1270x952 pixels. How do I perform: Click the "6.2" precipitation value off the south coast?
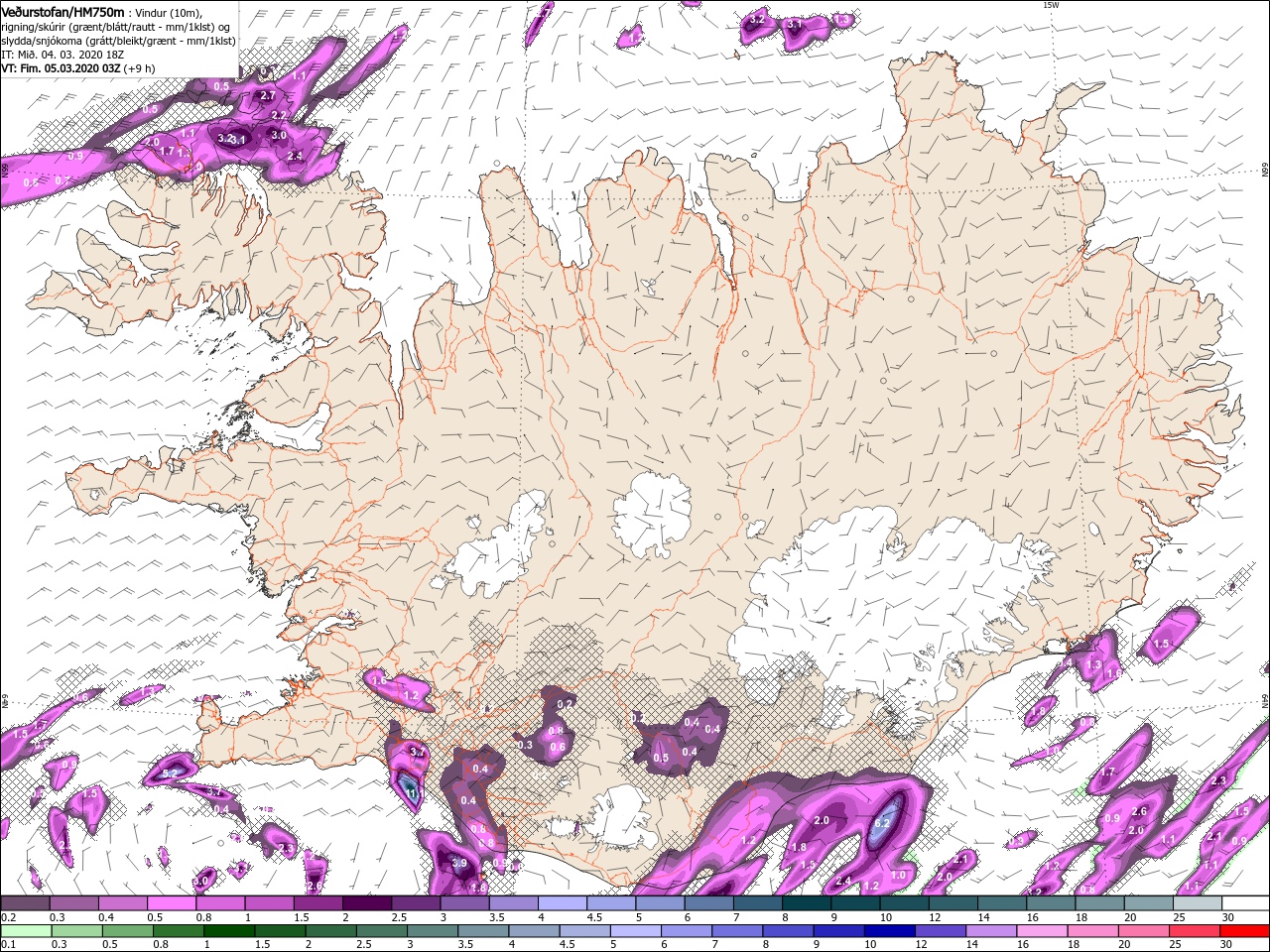[x=884, y=823]
